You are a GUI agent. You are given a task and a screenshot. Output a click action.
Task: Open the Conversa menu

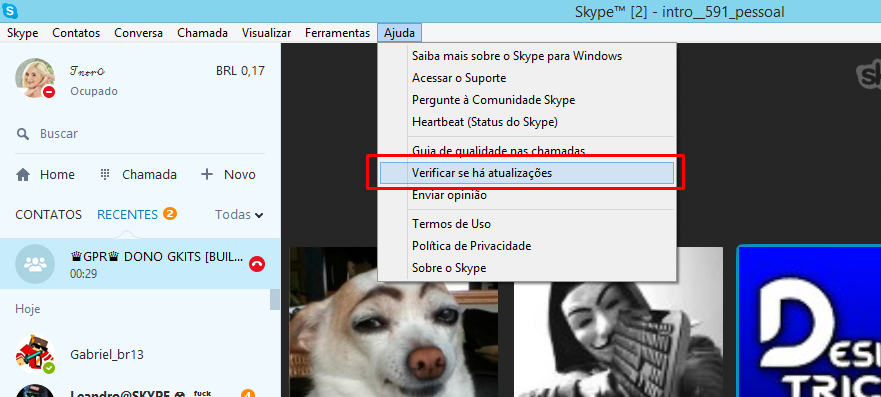pyautogui.click(x=138, y=33)
